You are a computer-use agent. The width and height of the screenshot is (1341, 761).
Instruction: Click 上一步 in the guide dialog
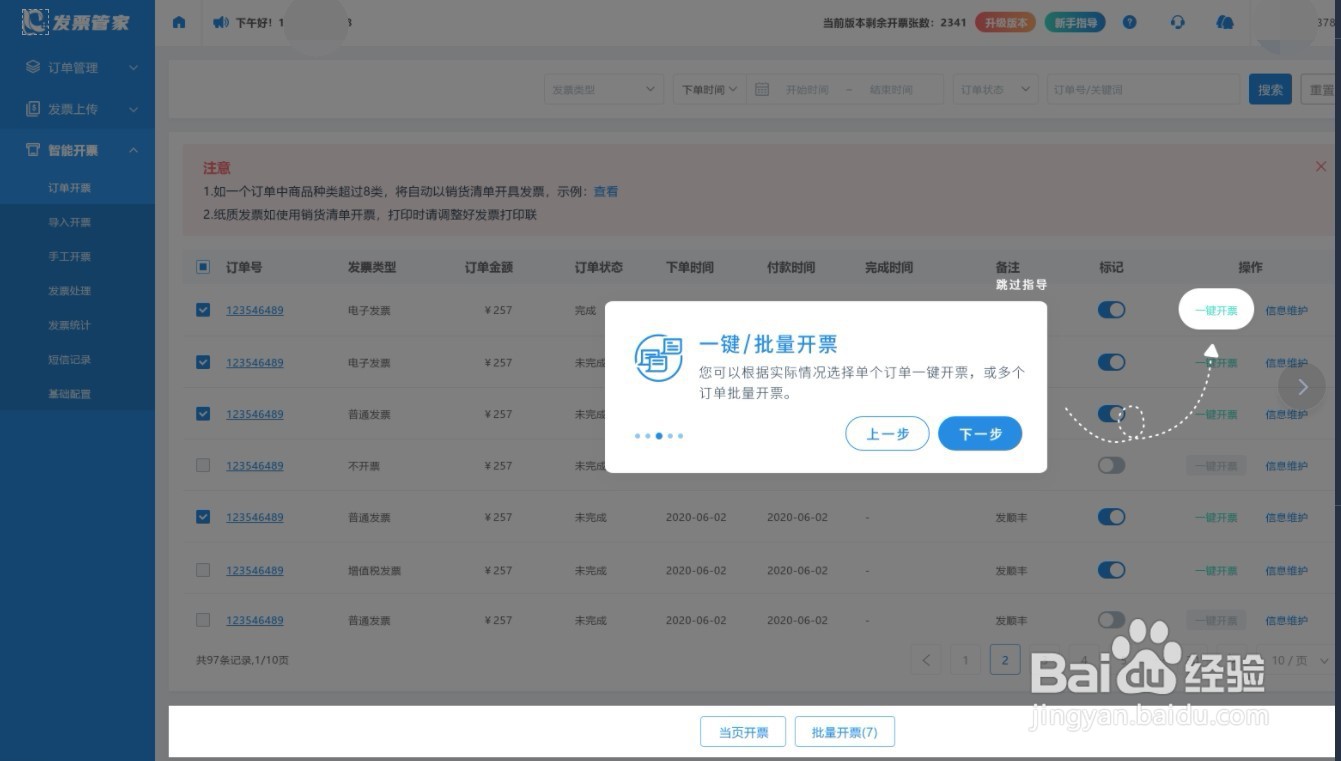[x=887, y=434]
